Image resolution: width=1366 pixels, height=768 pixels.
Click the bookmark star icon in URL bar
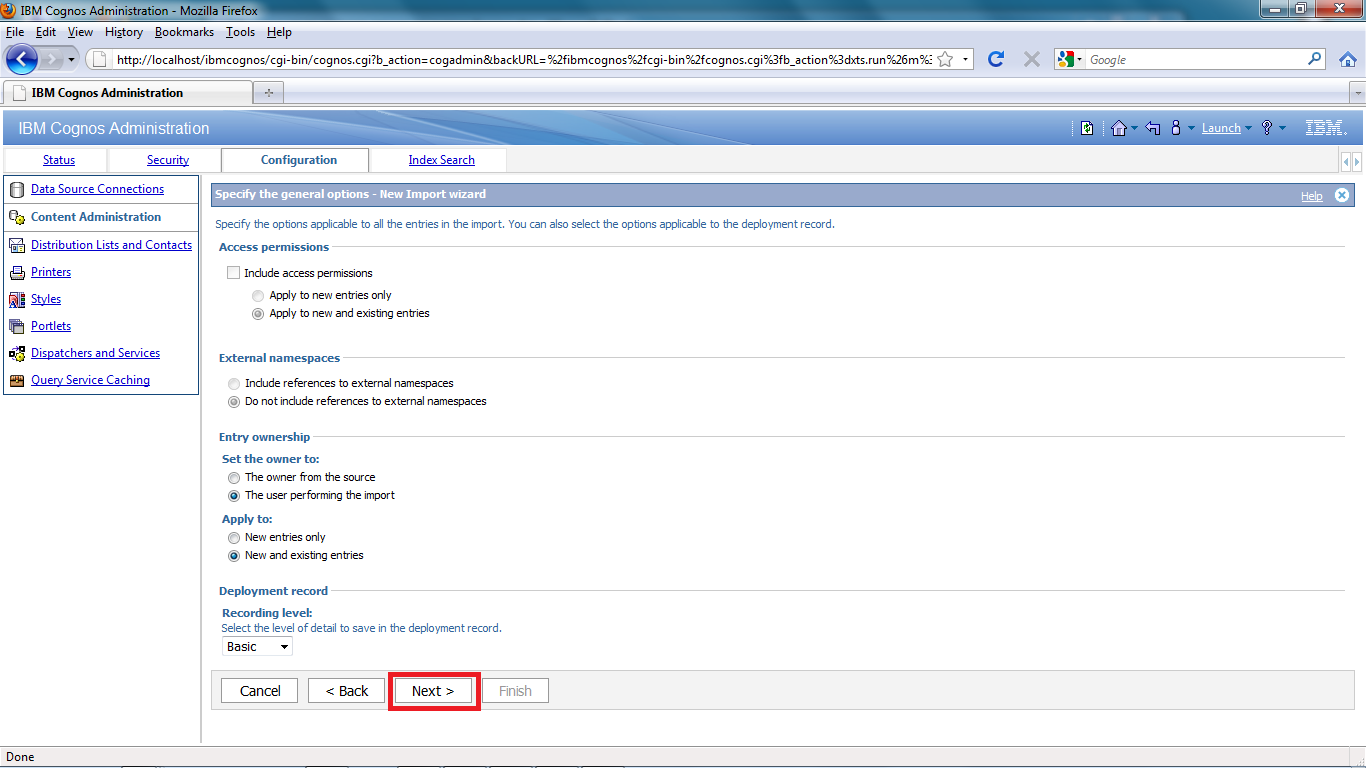click(945, 60)
